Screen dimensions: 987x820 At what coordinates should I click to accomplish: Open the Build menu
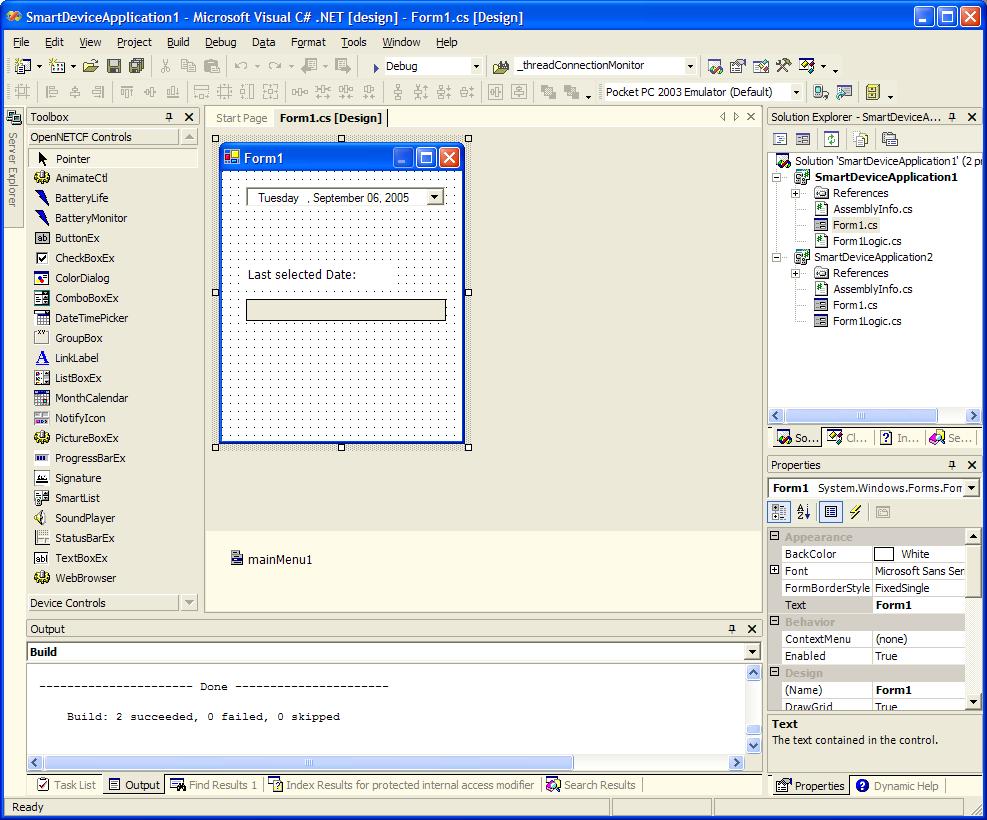[178, 42]
